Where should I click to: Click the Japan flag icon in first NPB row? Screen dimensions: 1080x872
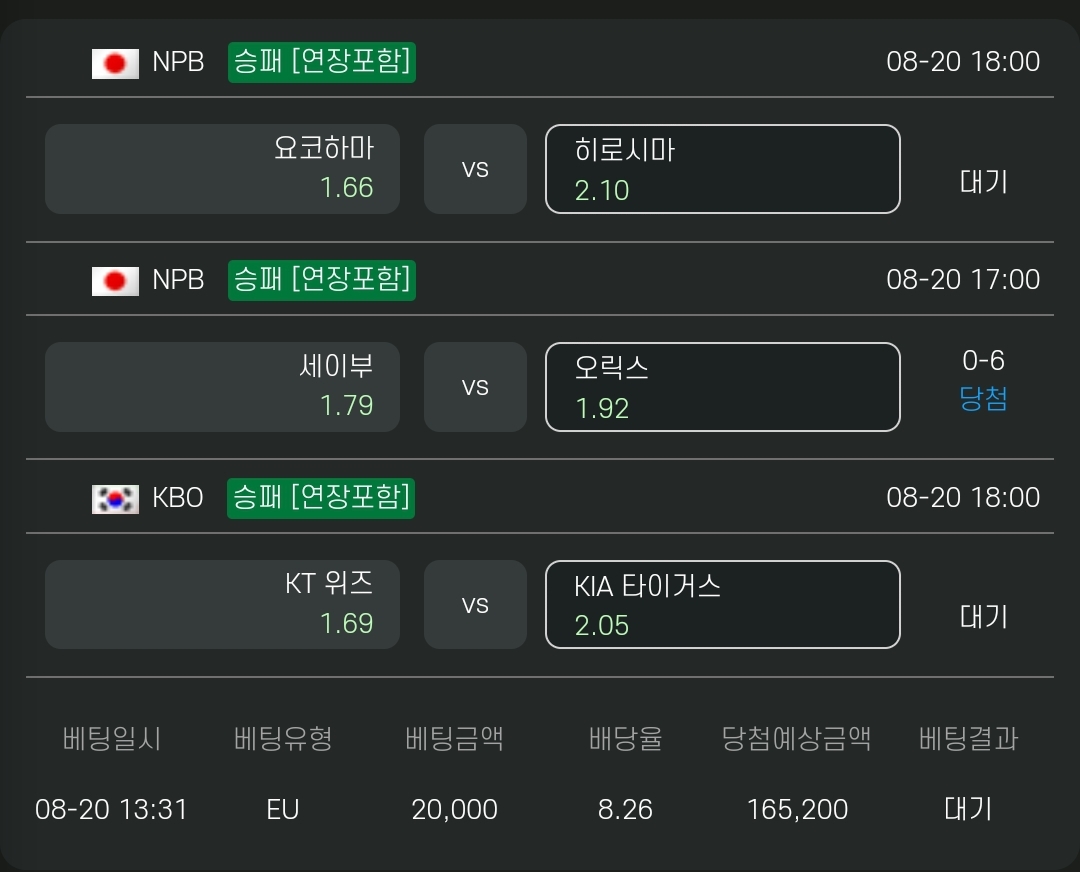[x=115, y=63]
